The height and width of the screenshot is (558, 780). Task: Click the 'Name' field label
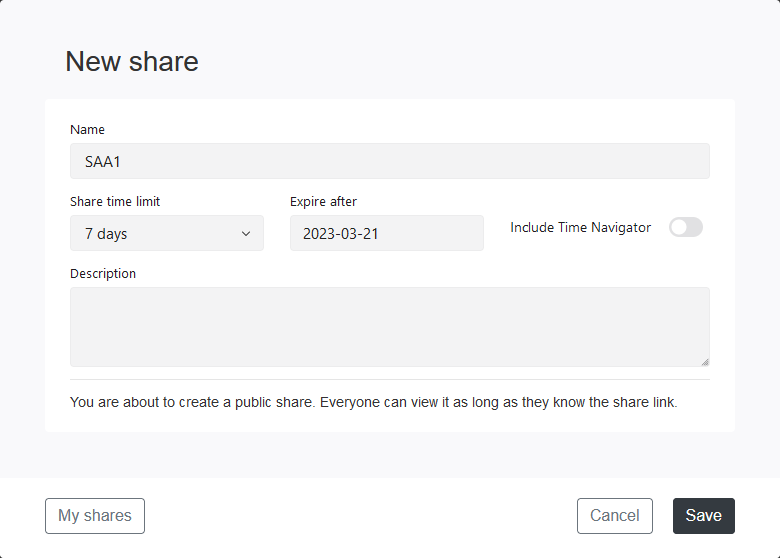point(88,129)
